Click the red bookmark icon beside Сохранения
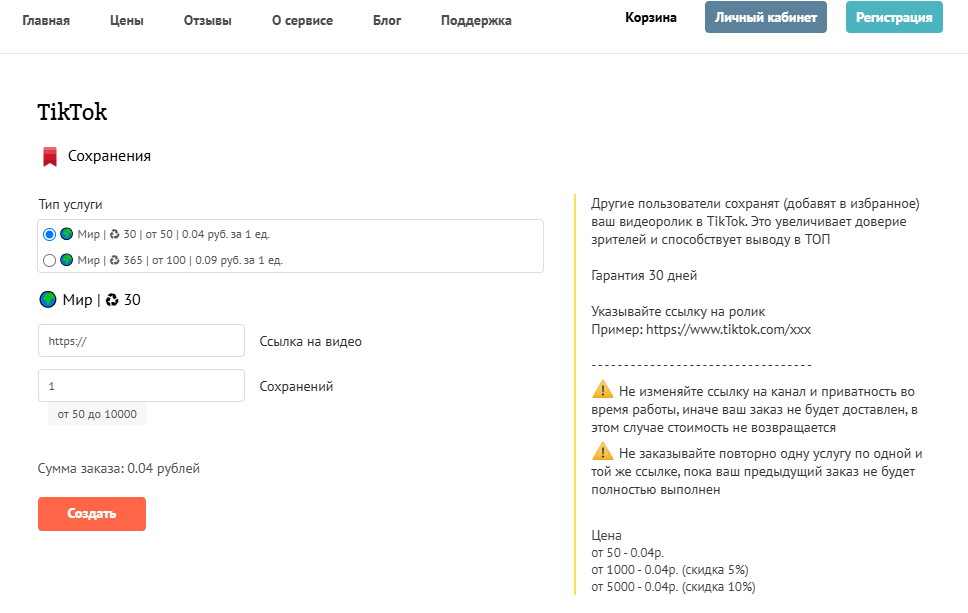Screen dimensions: 968x613 coord(50,157)
